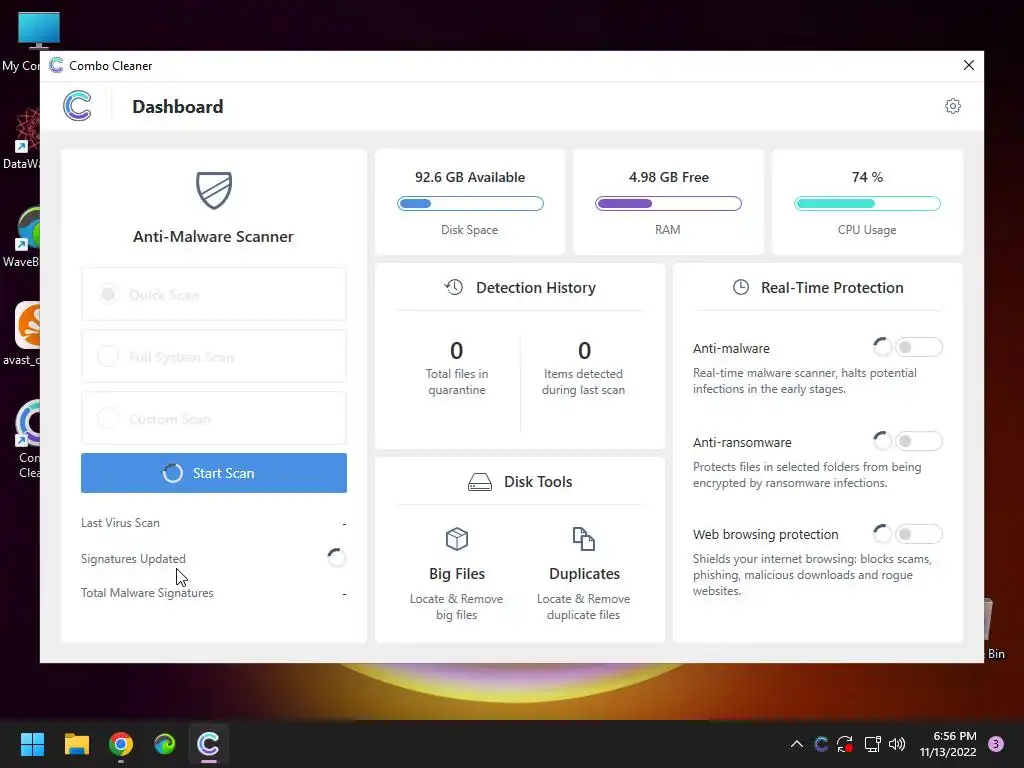The width and height of the screenshot is (1024, 768).
Task: Open the taskbar clock showing 6:56 PM
Action: coord(948,744)
